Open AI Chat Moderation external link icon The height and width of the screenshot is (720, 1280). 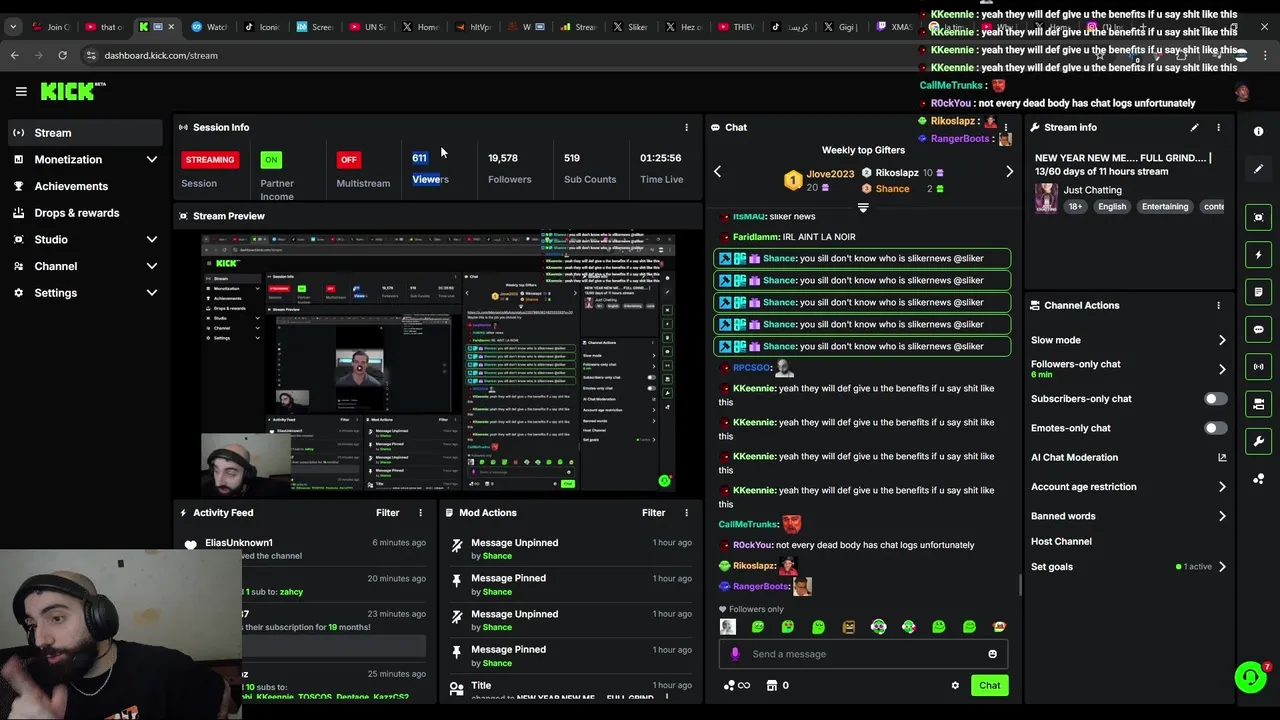point(1222,457)
